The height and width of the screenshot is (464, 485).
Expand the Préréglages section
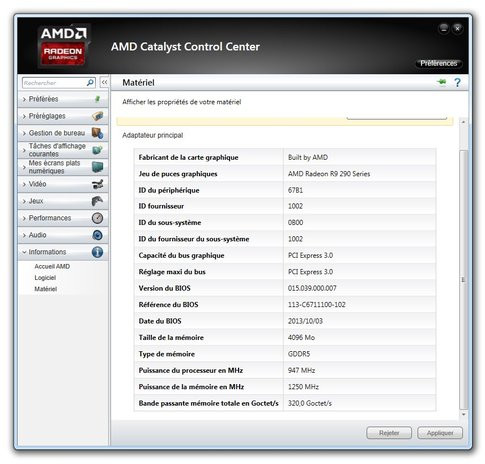coord(24,116)
